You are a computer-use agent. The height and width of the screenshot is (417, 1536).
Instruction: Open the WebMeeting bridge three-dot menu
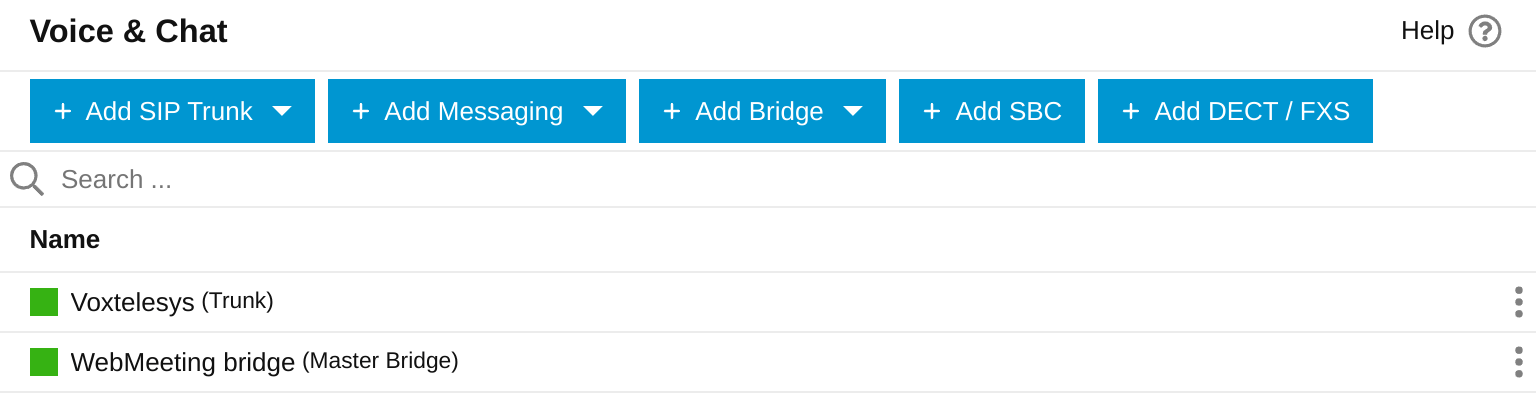coord(1518,362)
